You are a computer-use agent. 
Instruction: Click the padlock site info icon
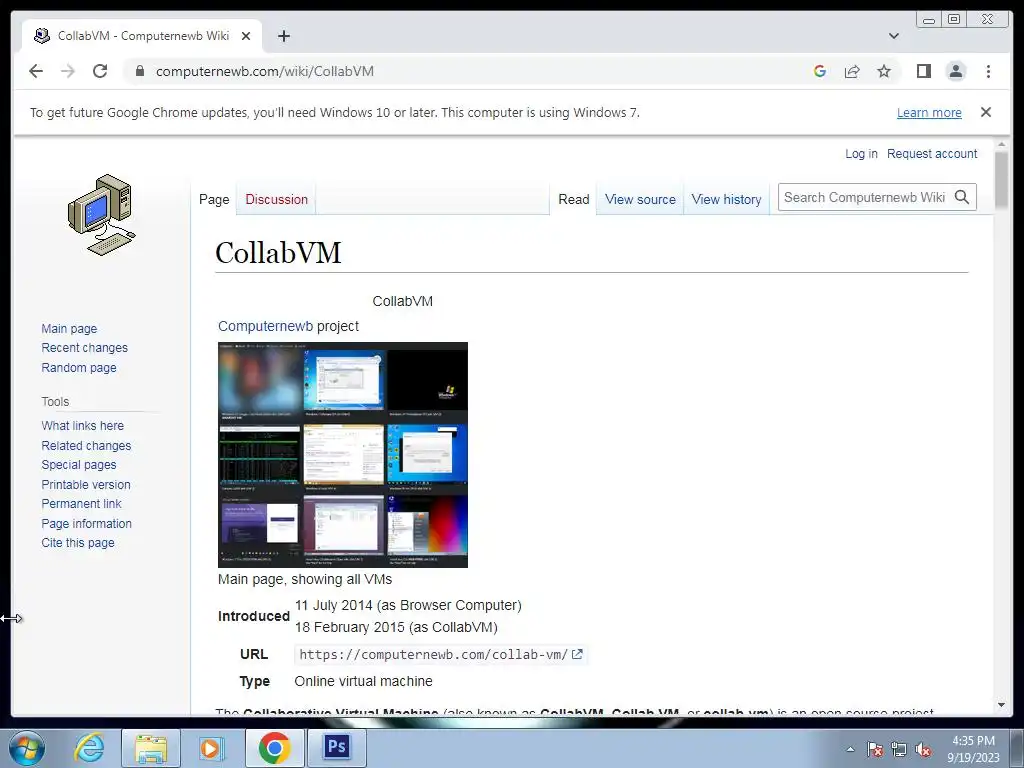click(140, 71)
